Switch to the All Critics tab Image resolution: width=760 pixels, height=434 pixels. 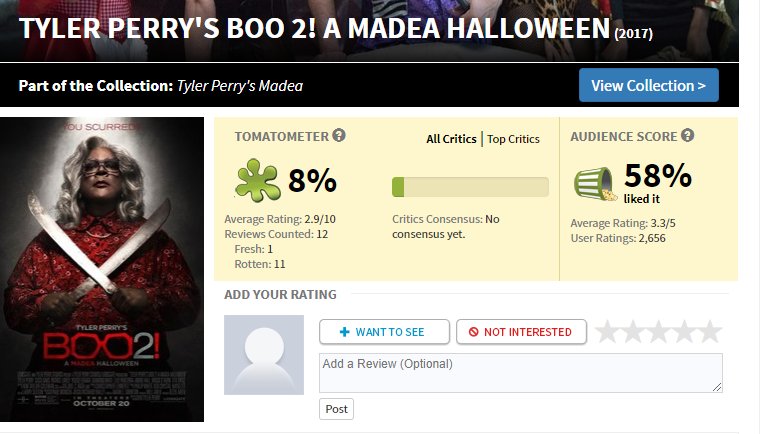coord(452,139)
